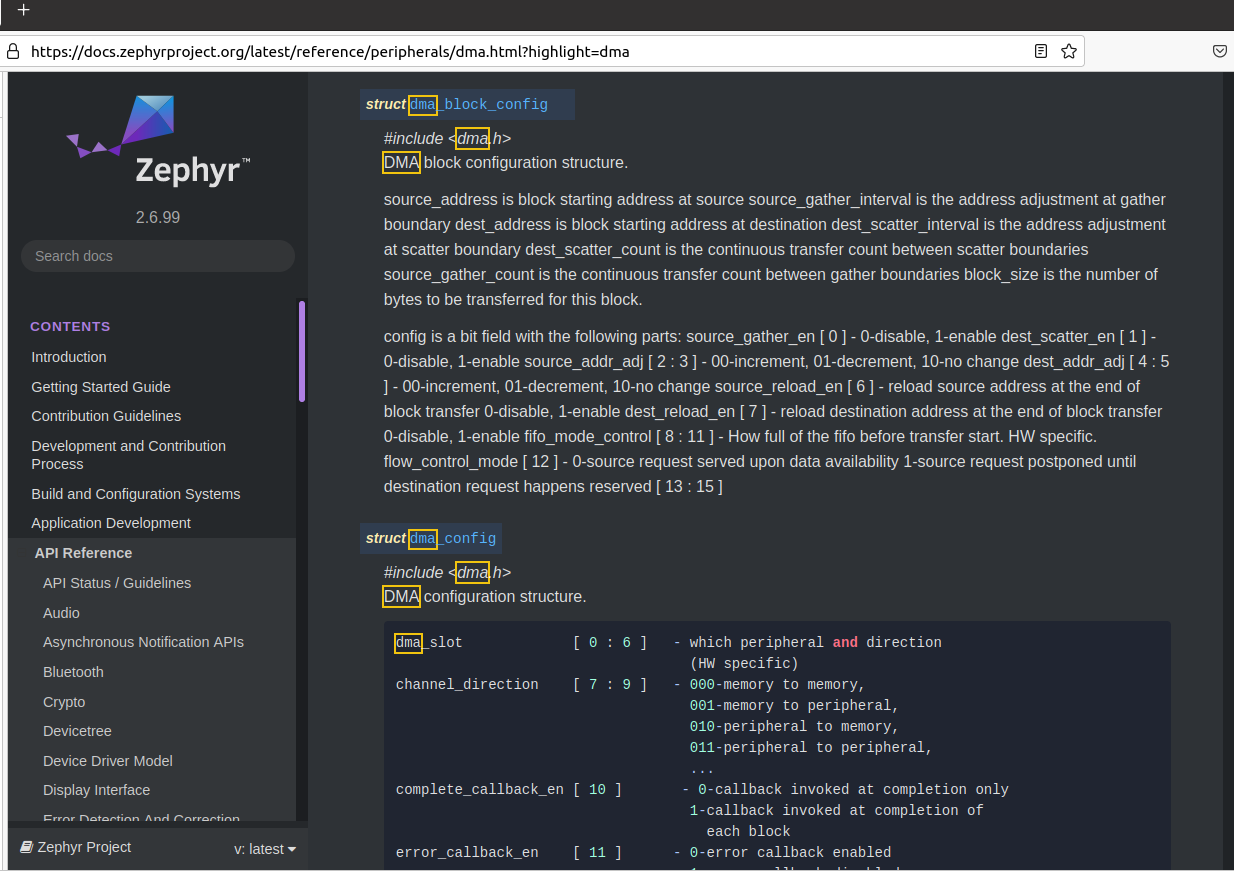Open site information via the padlock icon
The width and height of the screenshot is (1234, 880).
[11, 51]
